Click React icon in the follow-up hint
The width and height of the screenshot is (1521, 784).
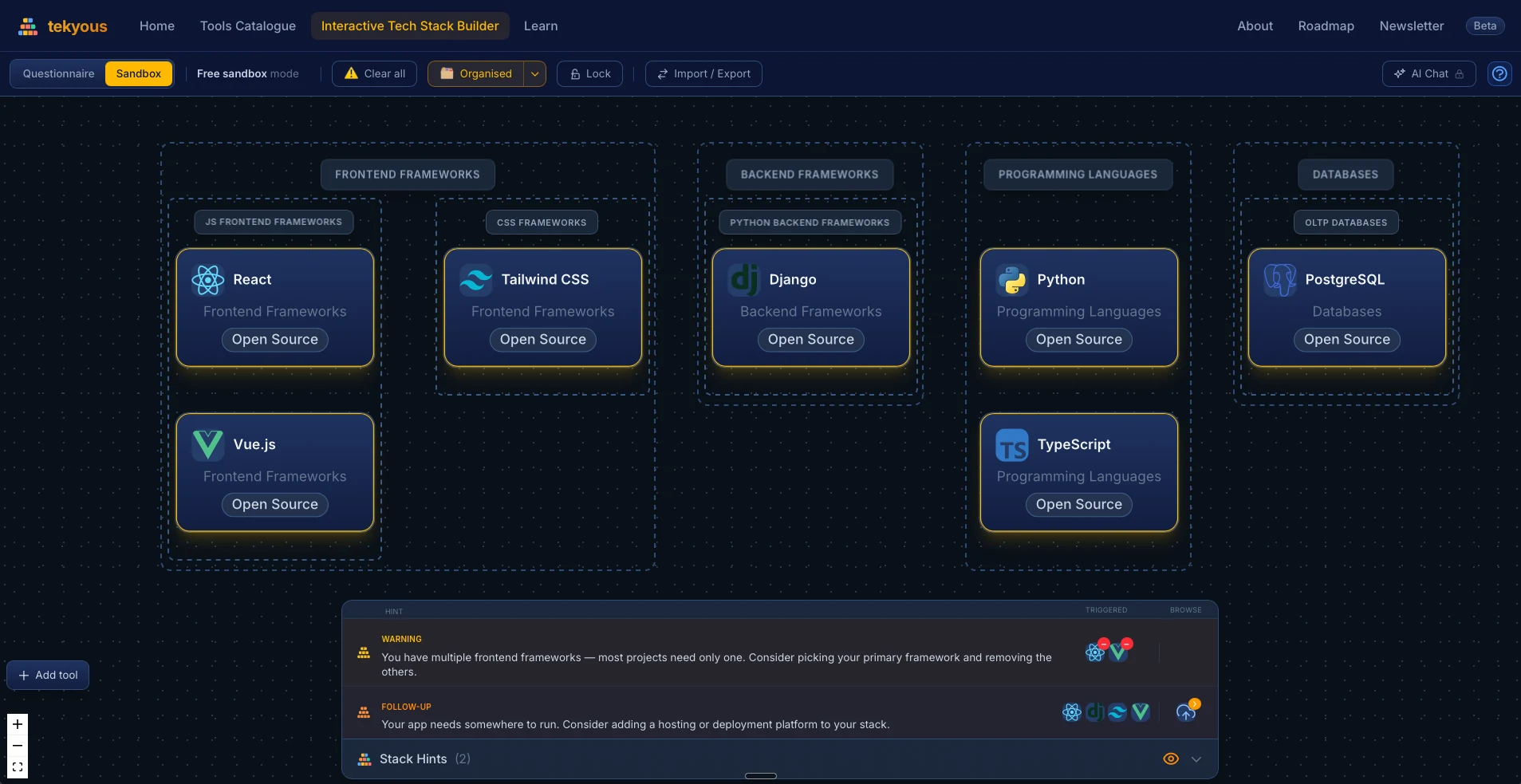[1072, 712]
